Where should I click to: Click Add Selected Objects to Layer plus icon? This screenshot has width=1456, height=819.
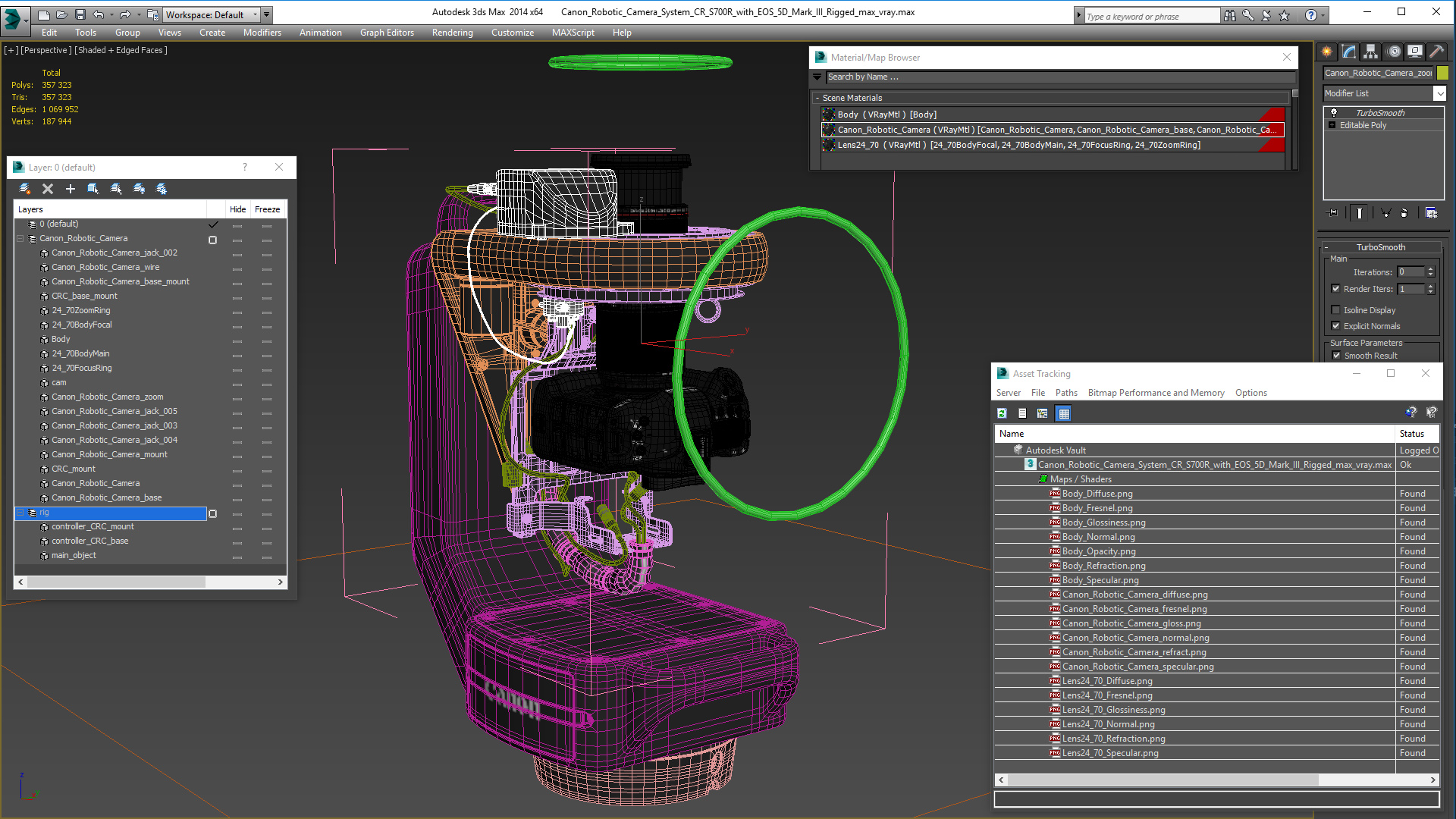(71, 189)
